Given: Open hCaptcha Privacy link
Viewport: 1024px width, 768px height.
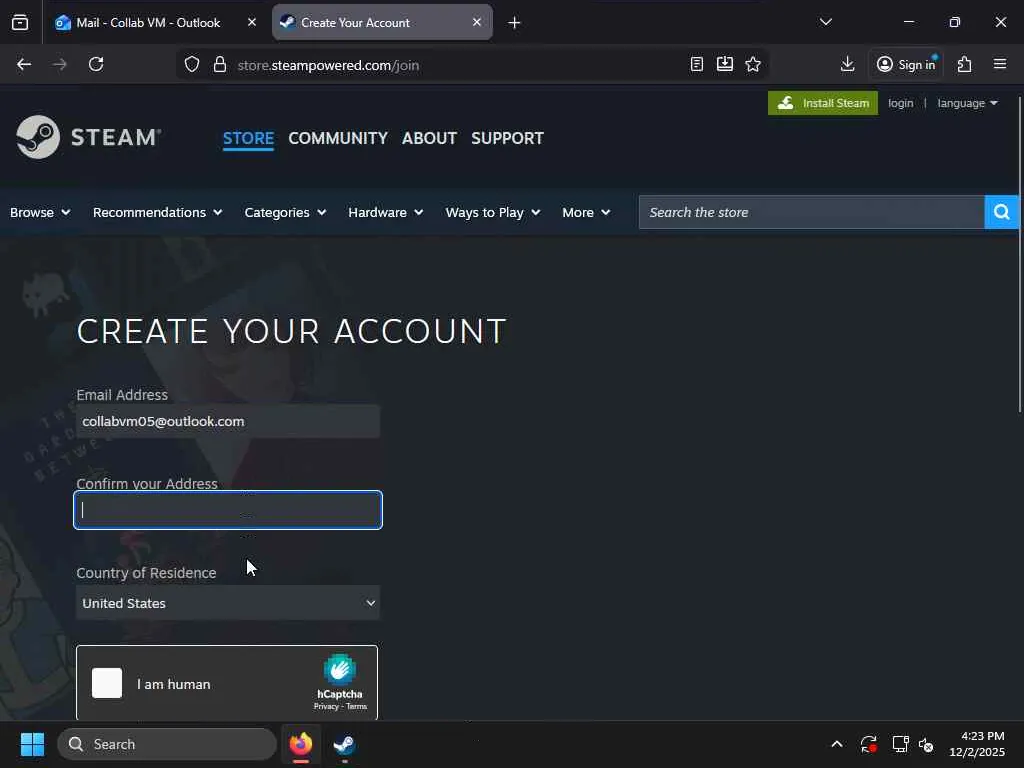Looking at the screenshot, I should pyautogui.click(x=326, y=707).
